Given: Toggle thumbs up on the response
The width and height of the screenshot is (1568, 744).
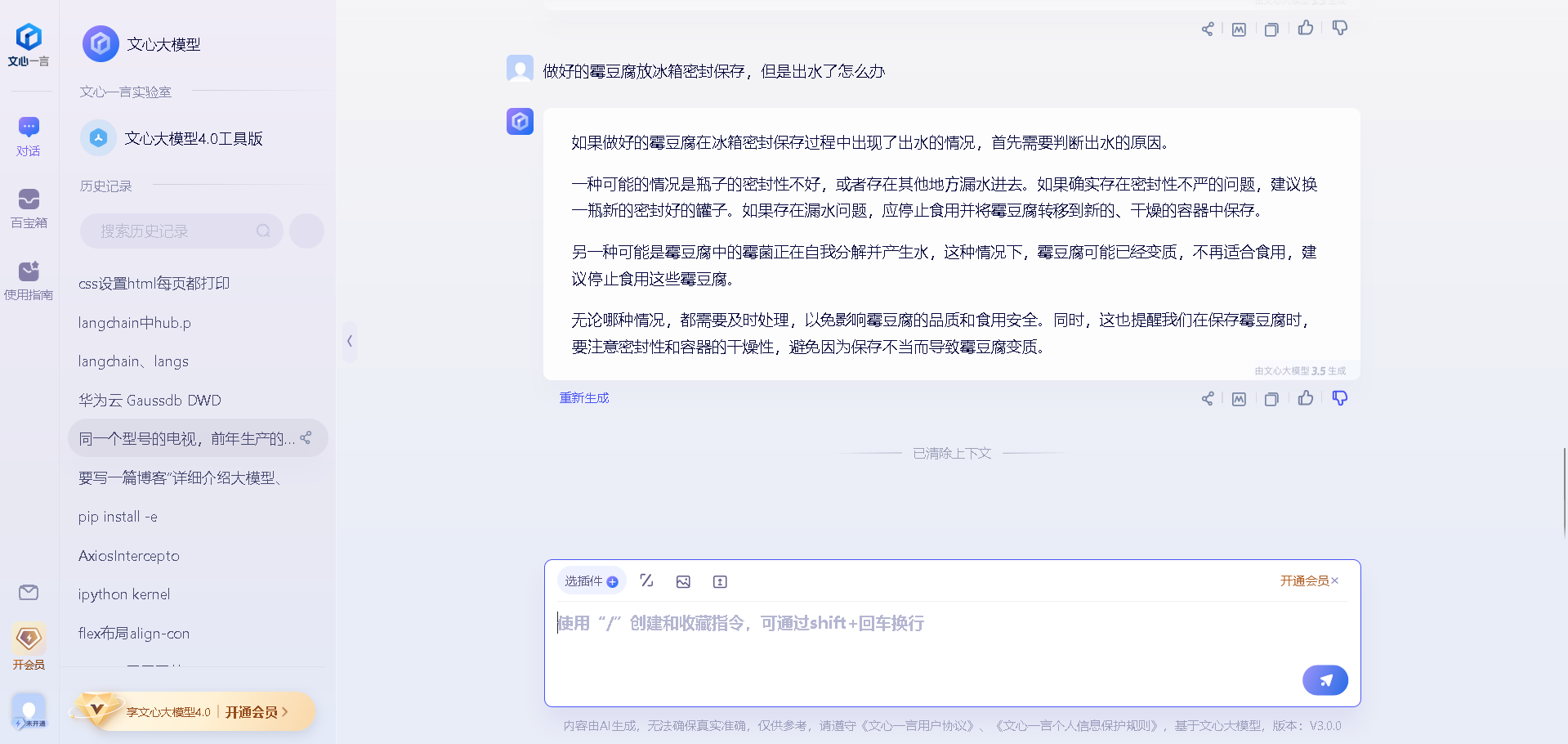Looking at the screenshot, I should click(1305, 398).
